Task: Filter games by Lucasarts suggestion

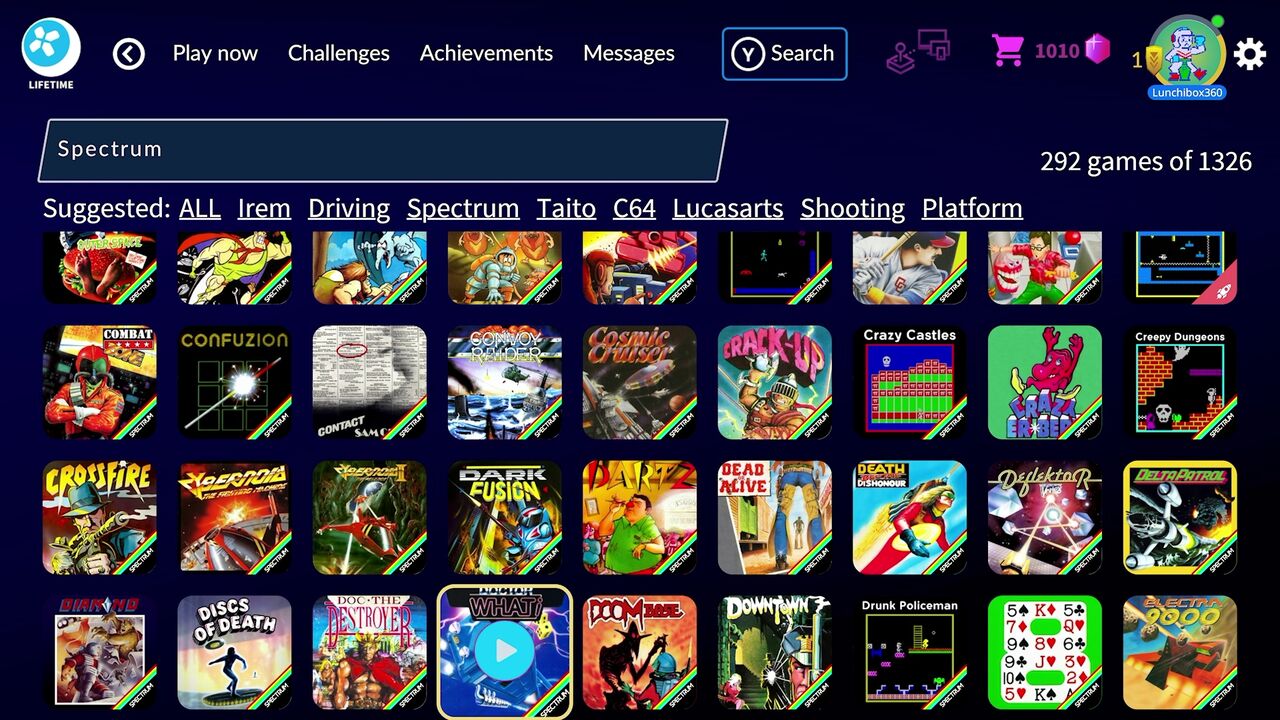Action: [x=728, y=208]
